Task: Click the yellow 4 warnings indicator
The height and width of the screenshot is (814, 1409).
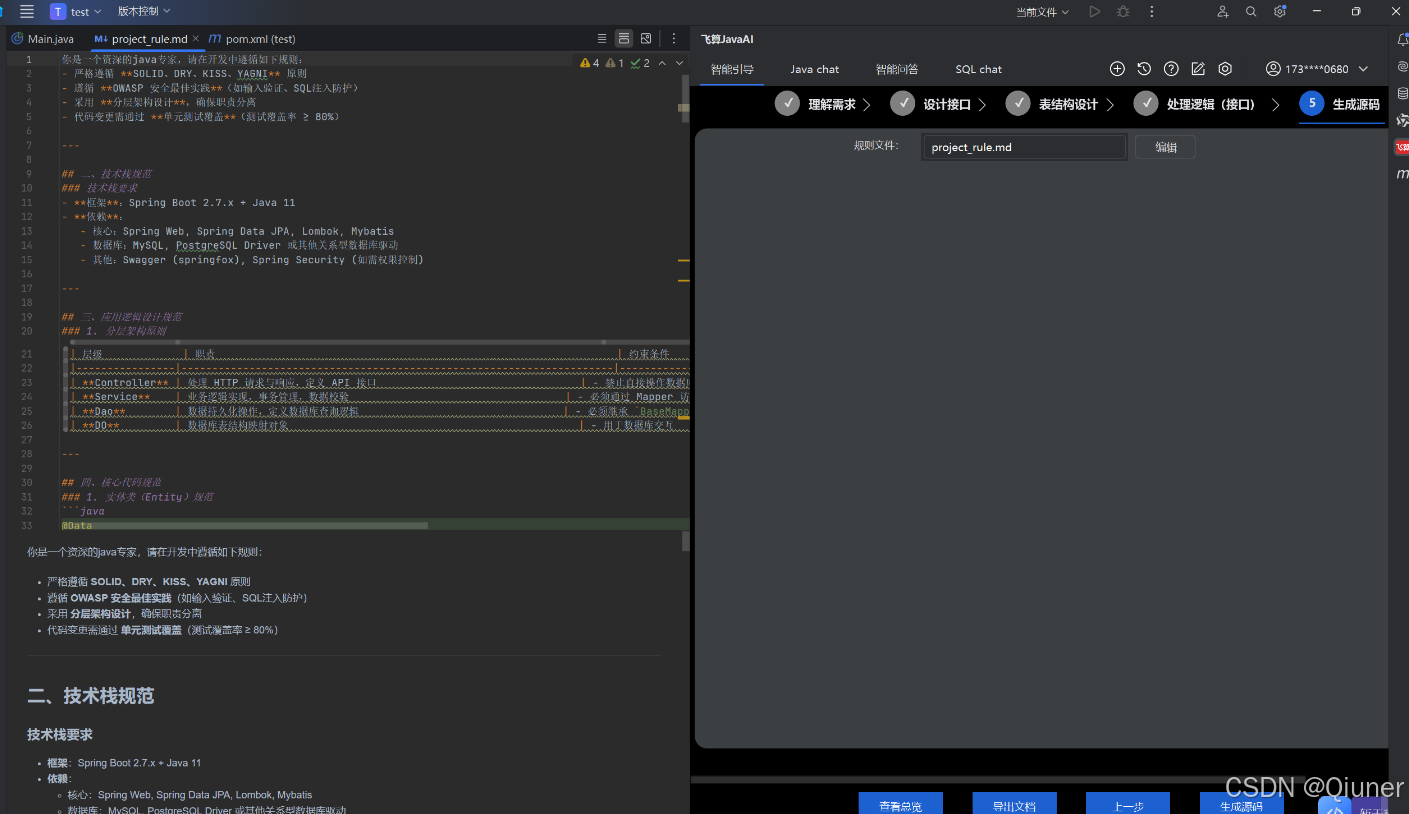Action: pos(590,63)
